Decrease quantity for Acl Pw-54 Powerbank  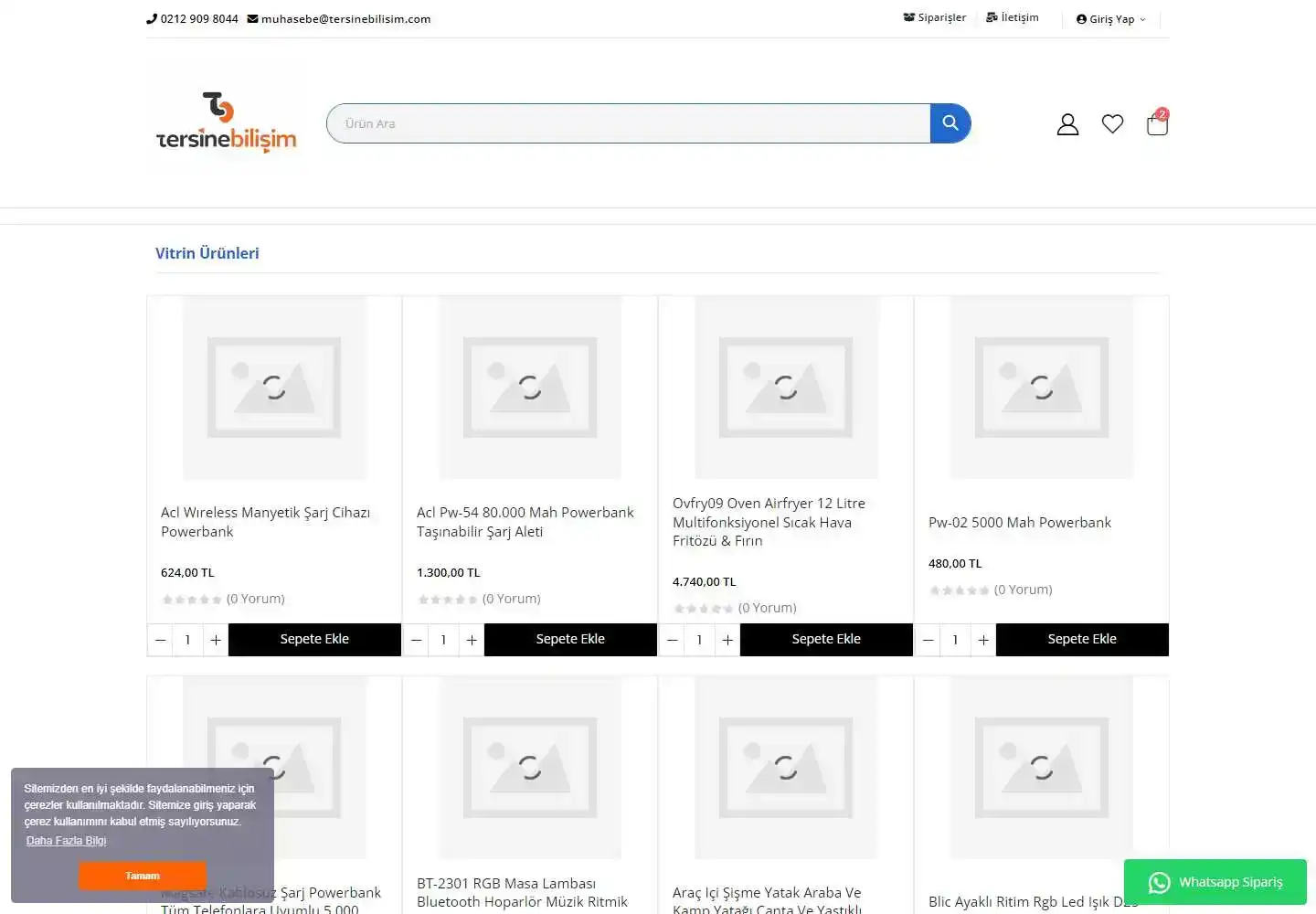click(417, 640)
